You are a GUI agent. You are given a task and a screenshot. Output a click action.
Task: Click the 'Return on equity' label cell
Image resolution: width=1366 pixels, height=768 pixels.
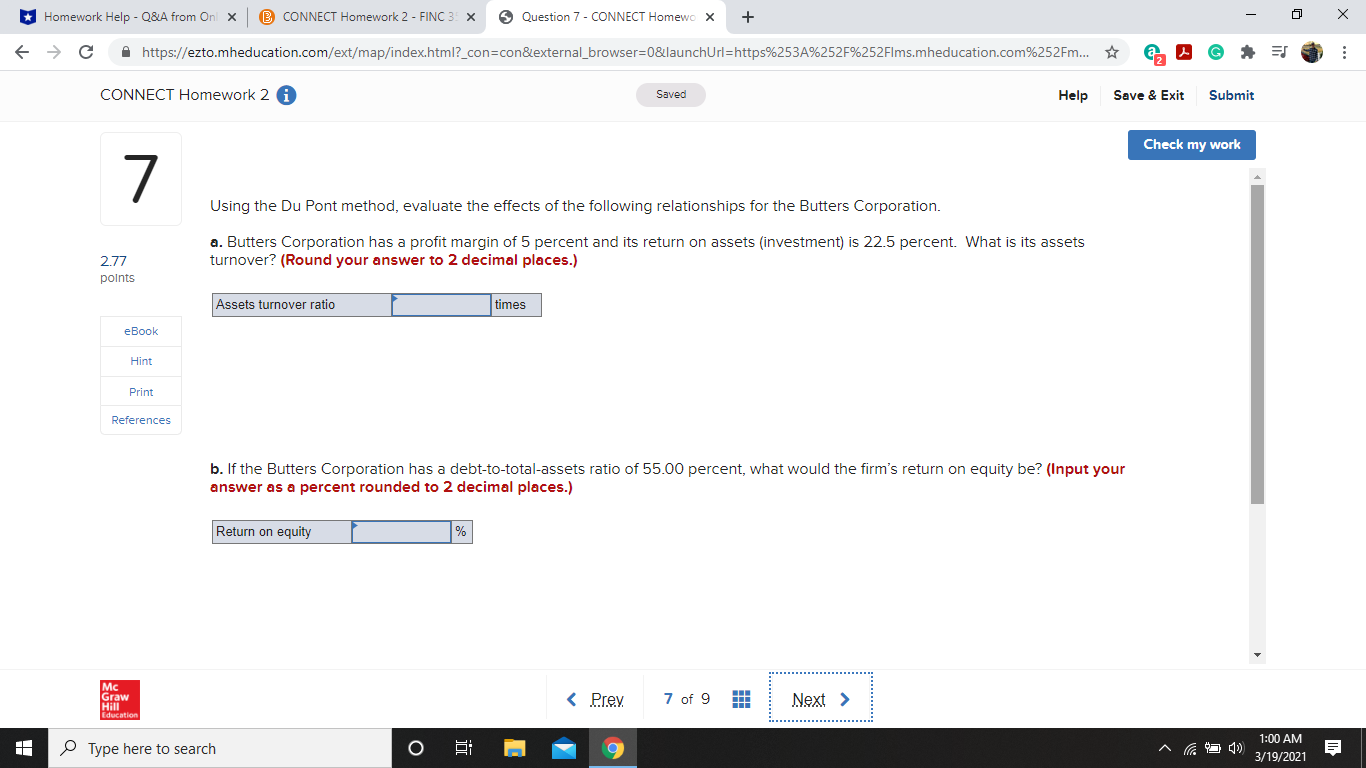coord(282,532)
